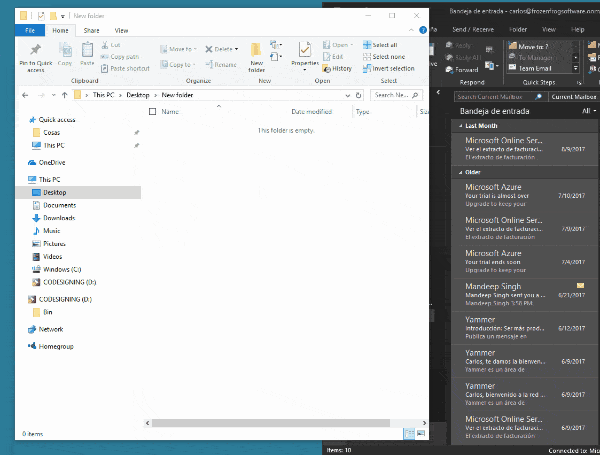Go up one folder level arrow
This screenshot has height=455, width=600.
64,95
